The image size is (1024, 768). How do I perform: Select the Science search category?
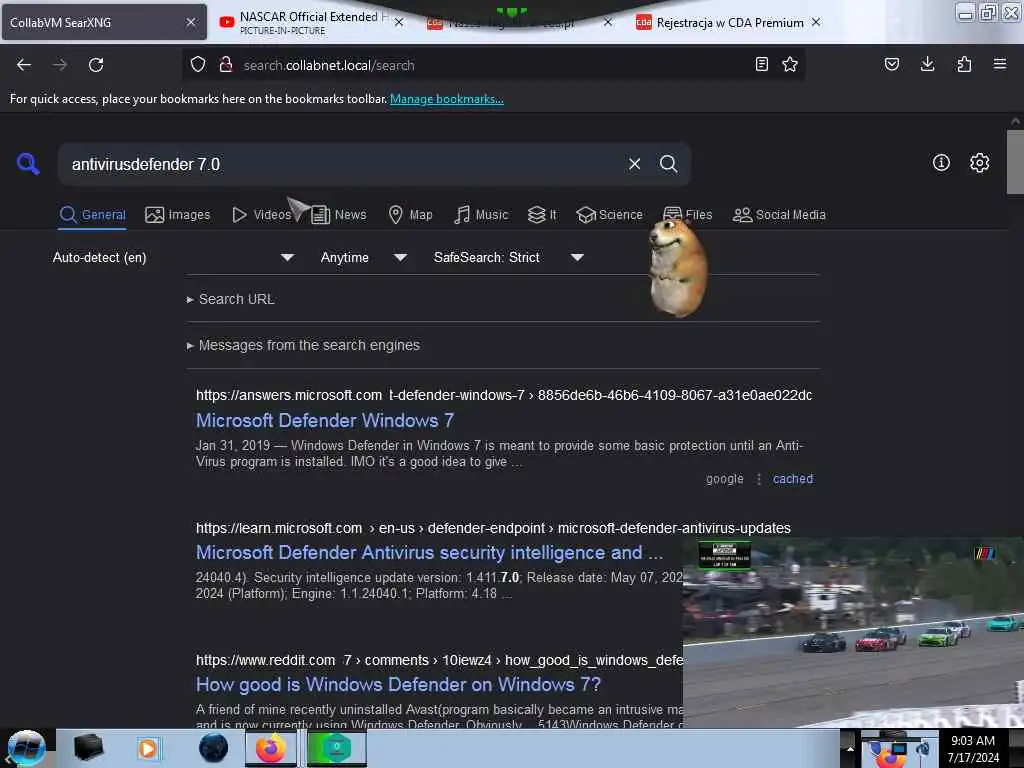pos(609,214)
